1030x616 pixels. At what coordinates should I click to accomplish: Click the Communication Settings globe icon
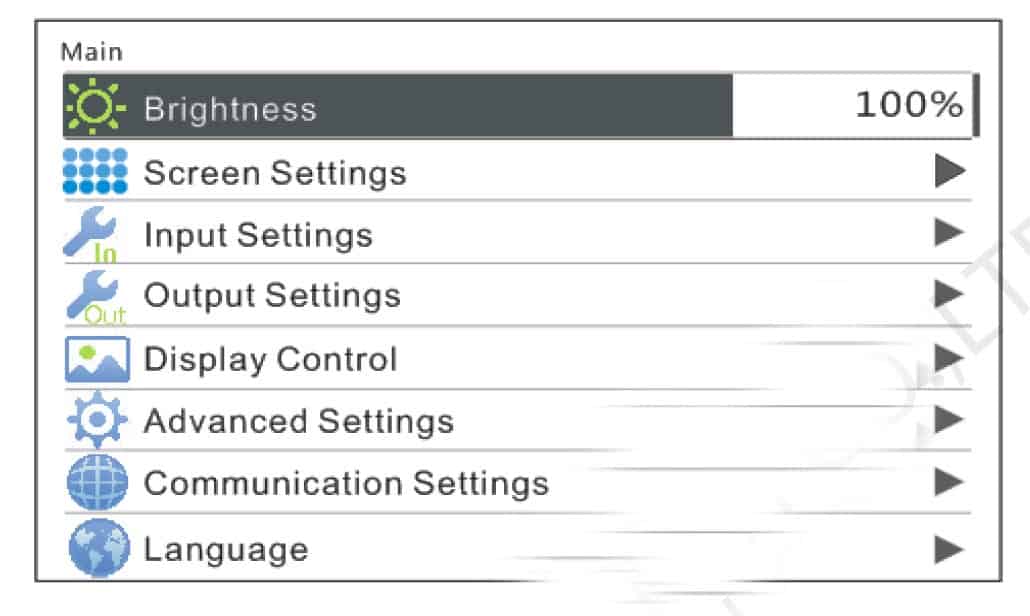[x=95, y=484]
